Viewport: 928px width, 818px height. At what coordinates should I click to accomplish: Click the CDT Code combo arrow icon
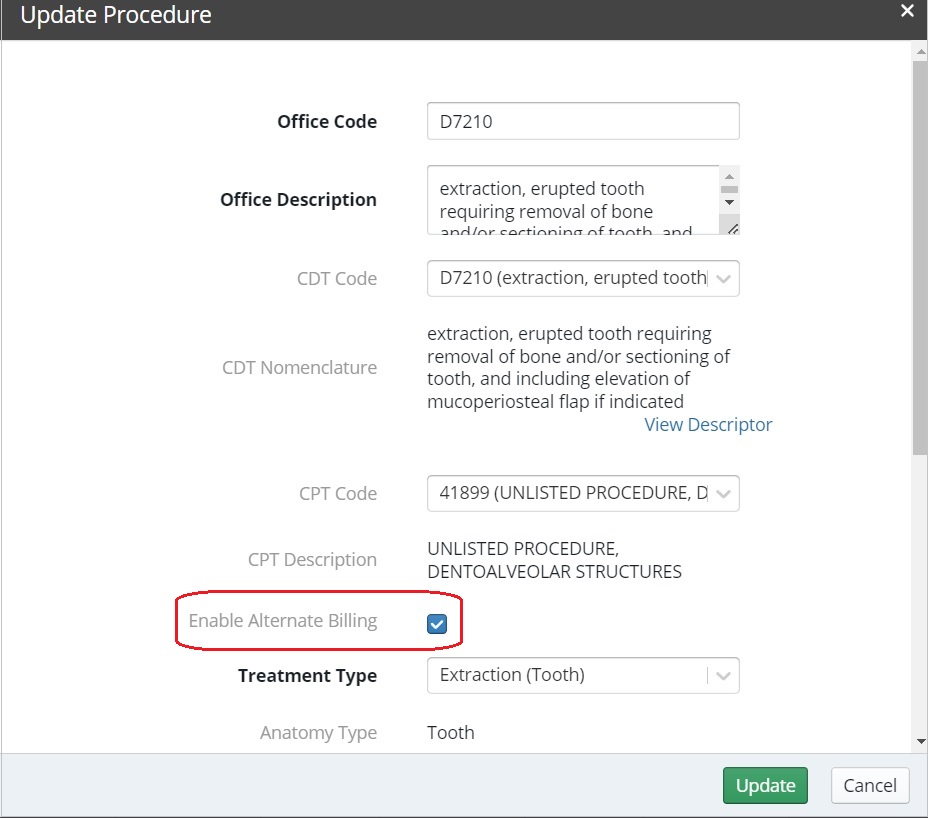[724, 278]
